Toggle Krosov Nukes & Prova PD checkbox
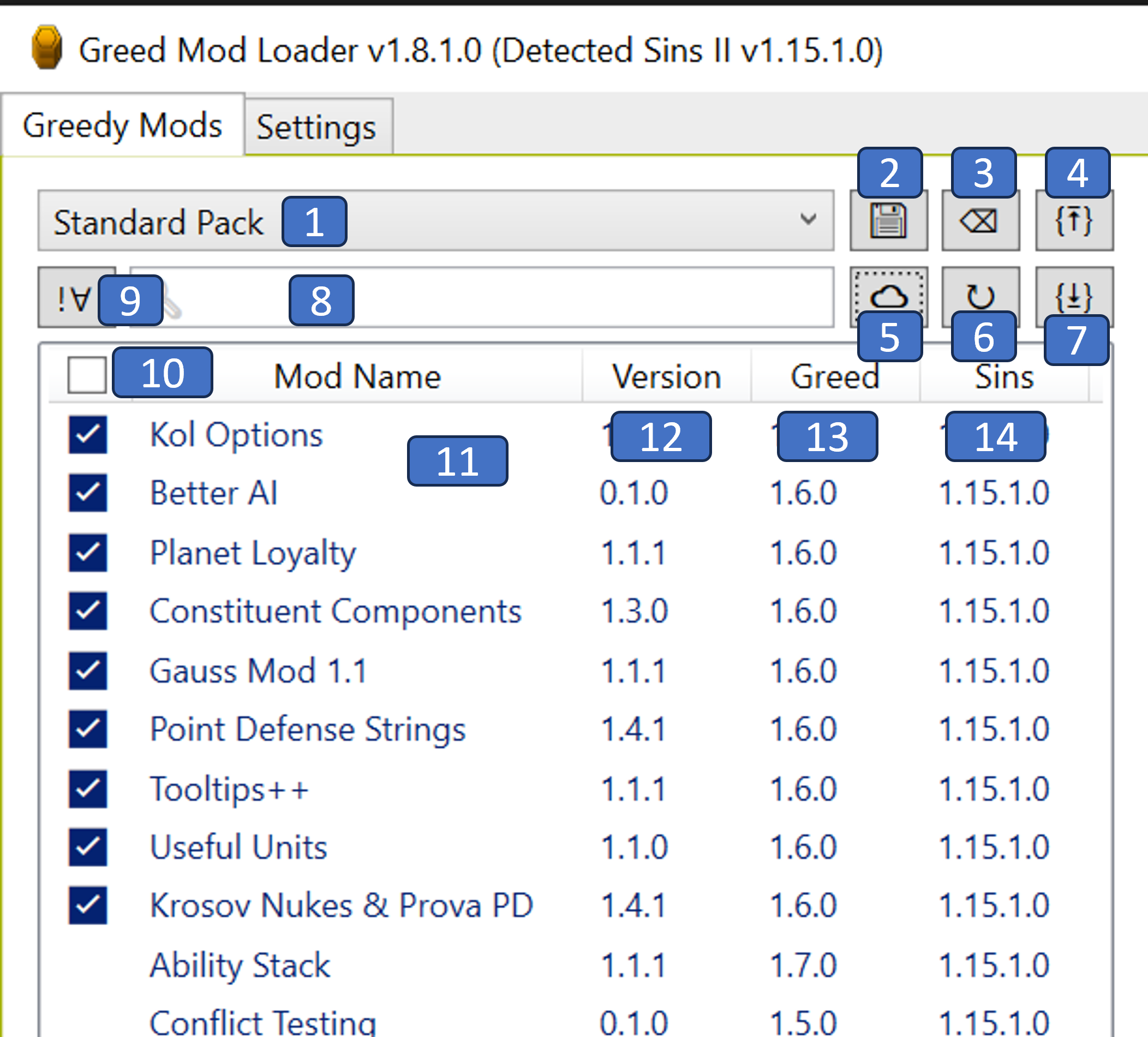 click(88, 906)
